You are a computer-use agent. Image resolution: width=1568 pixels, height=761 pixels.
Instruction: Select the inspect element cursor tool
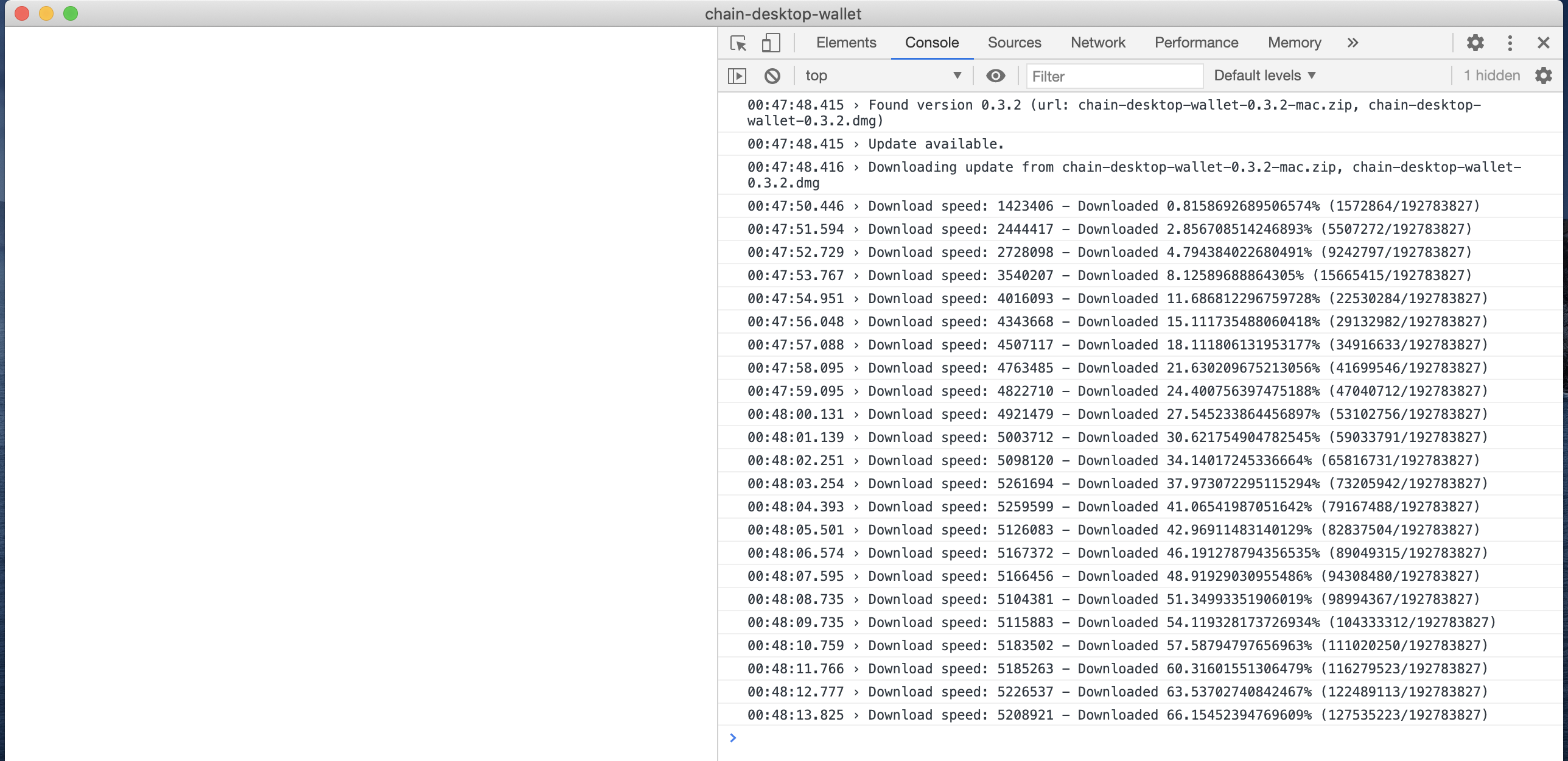738,43
